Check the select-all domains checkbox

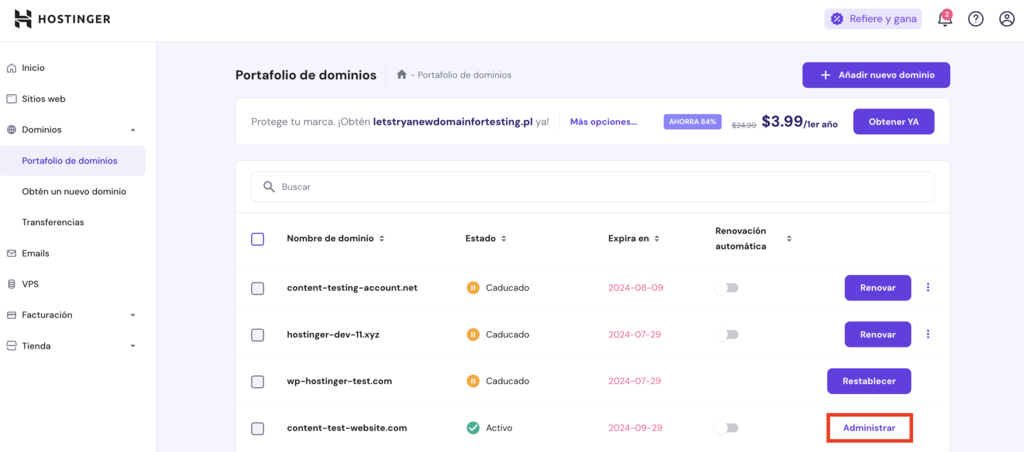click(258, 239)
